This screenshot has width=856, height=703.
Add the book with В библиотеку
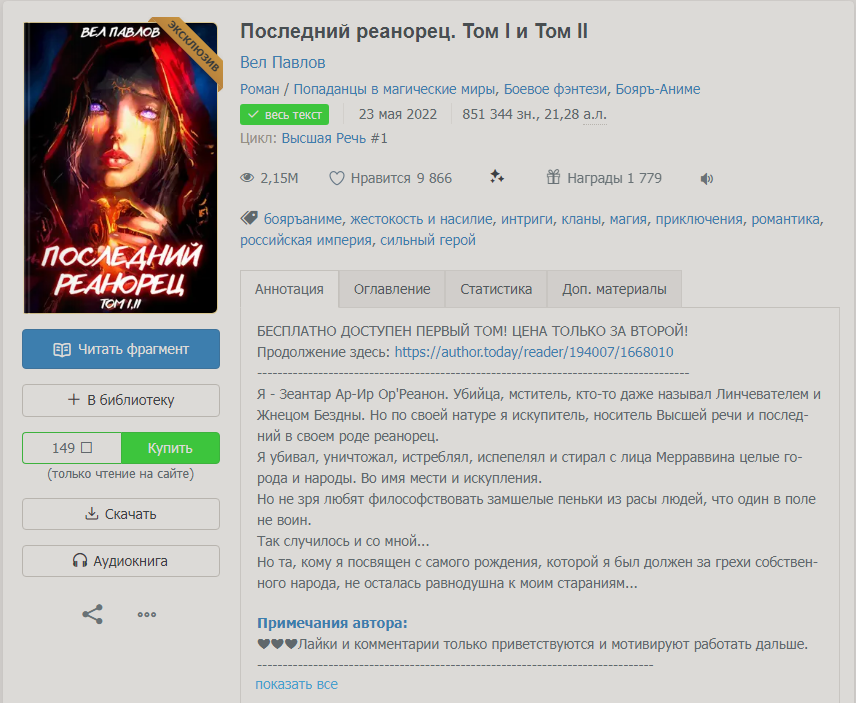121,400
